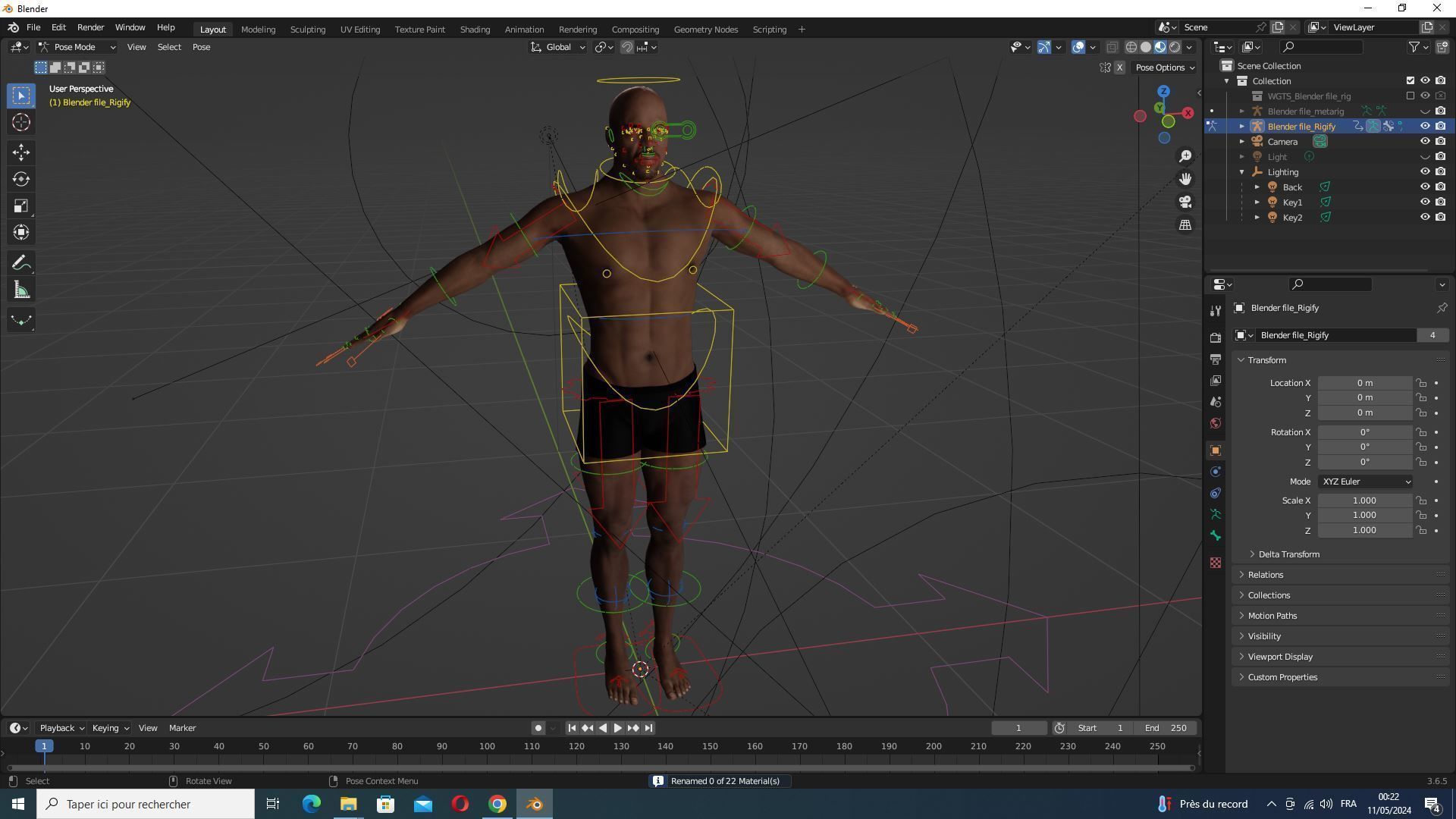This screenshot has width=1456, height=819.
Task: Open View Layer properties tab
Action: pyautogui.click(x=1216, y=380)
